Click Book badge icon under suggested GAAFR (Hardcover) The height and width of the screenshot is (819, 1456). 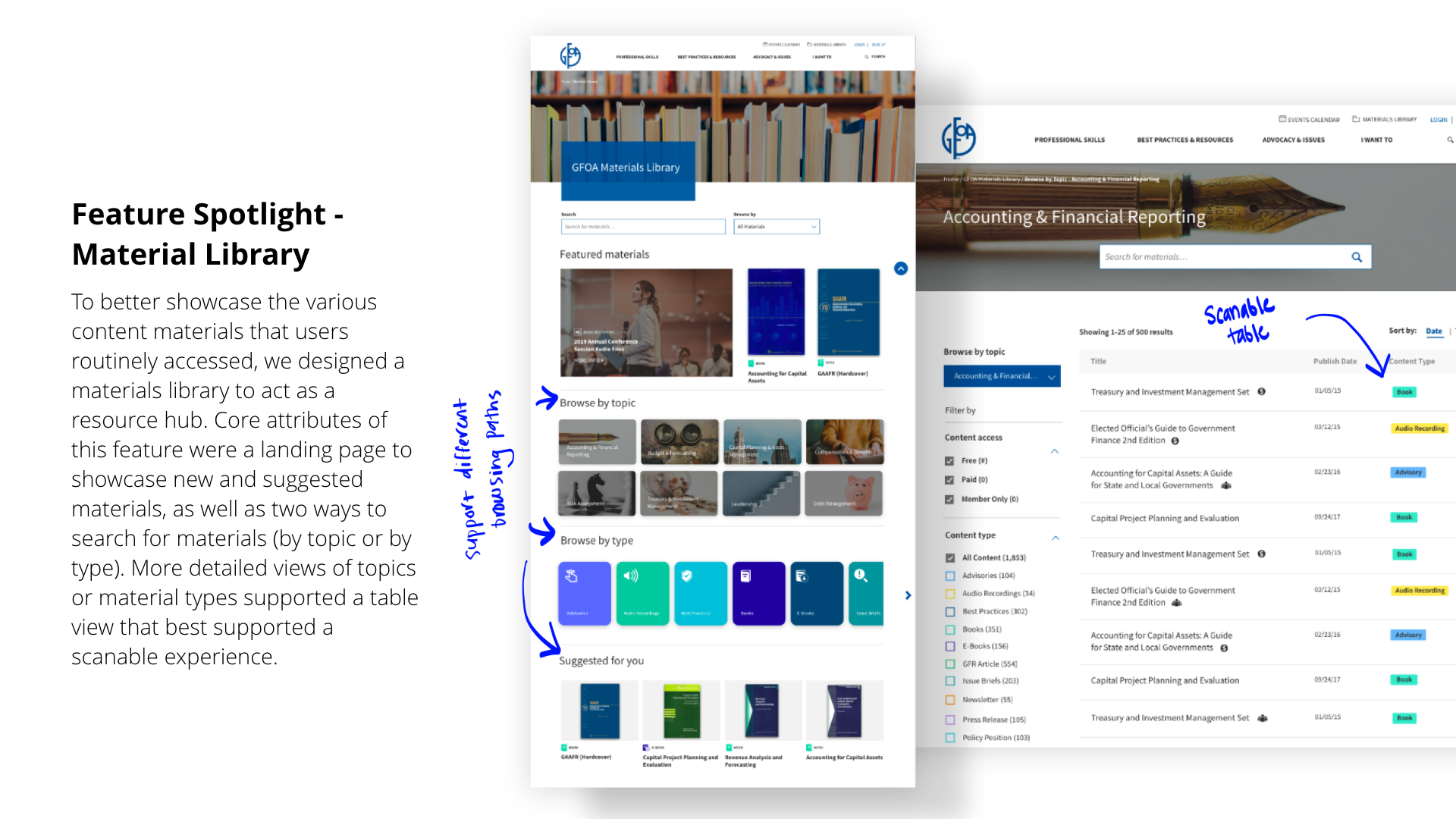coord(564,747)
